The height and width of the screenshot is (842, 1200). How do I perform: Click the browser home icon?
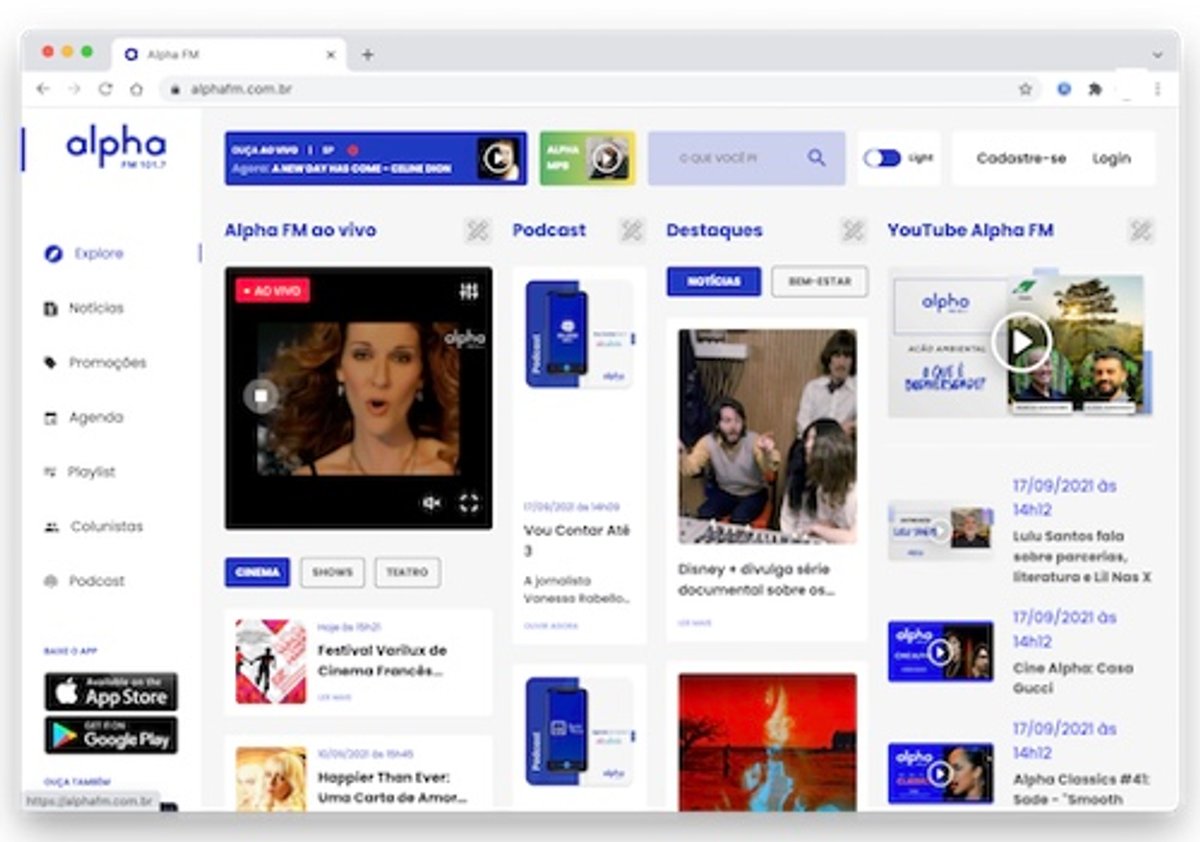pos(137,89)
